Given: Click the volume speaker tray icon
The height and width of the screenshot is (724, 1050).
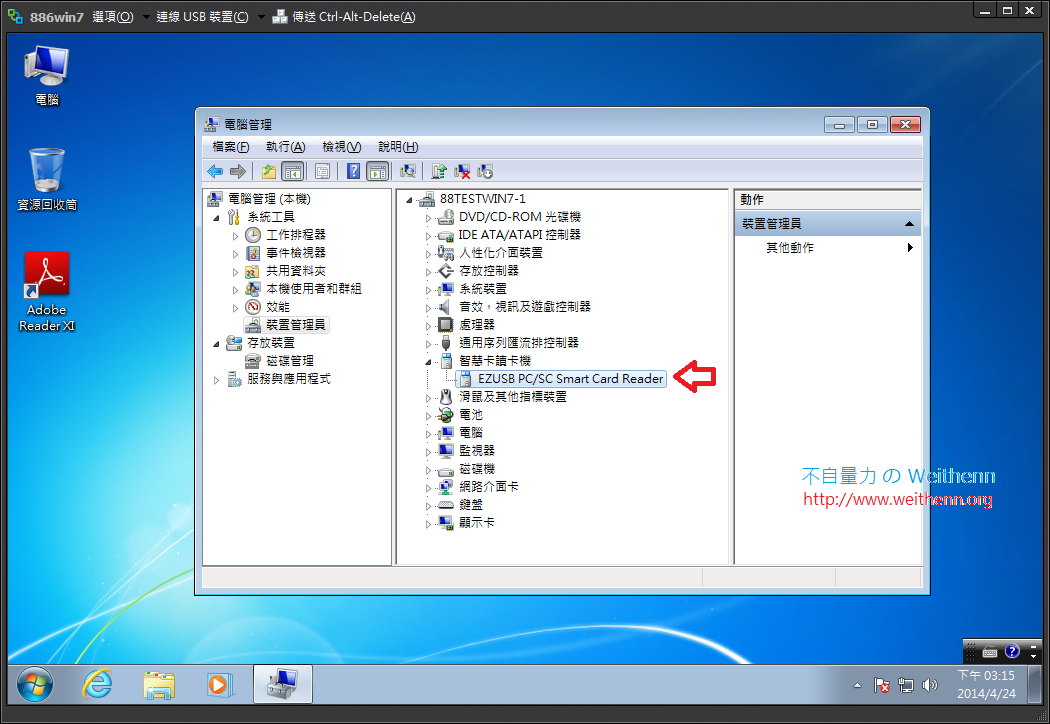Looking at the screenshot, I should pyautogui.click(x=929, y=685).
